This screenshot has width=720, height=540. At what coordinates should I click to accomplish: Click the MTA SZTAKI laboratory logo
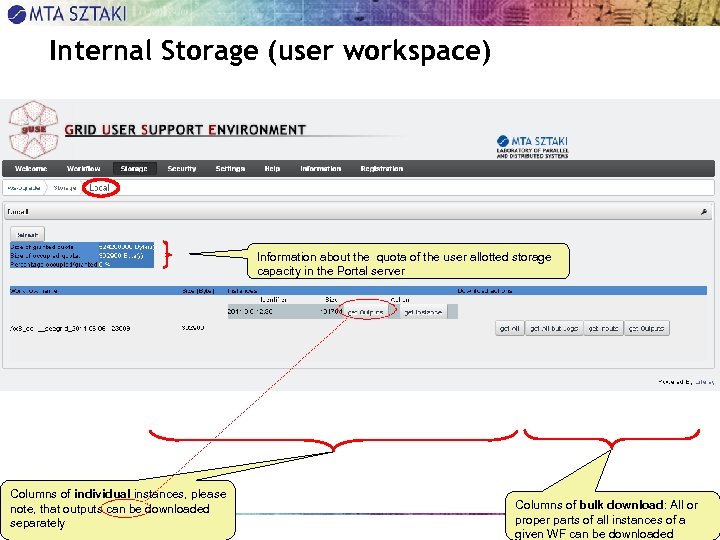[x=533, y=146]
